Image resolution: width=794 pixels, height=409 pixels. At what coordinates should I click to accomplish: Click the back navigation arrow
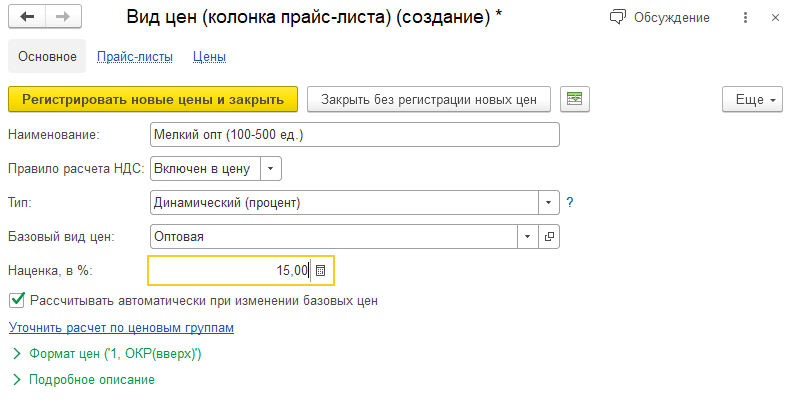click(x=27, y=18)
